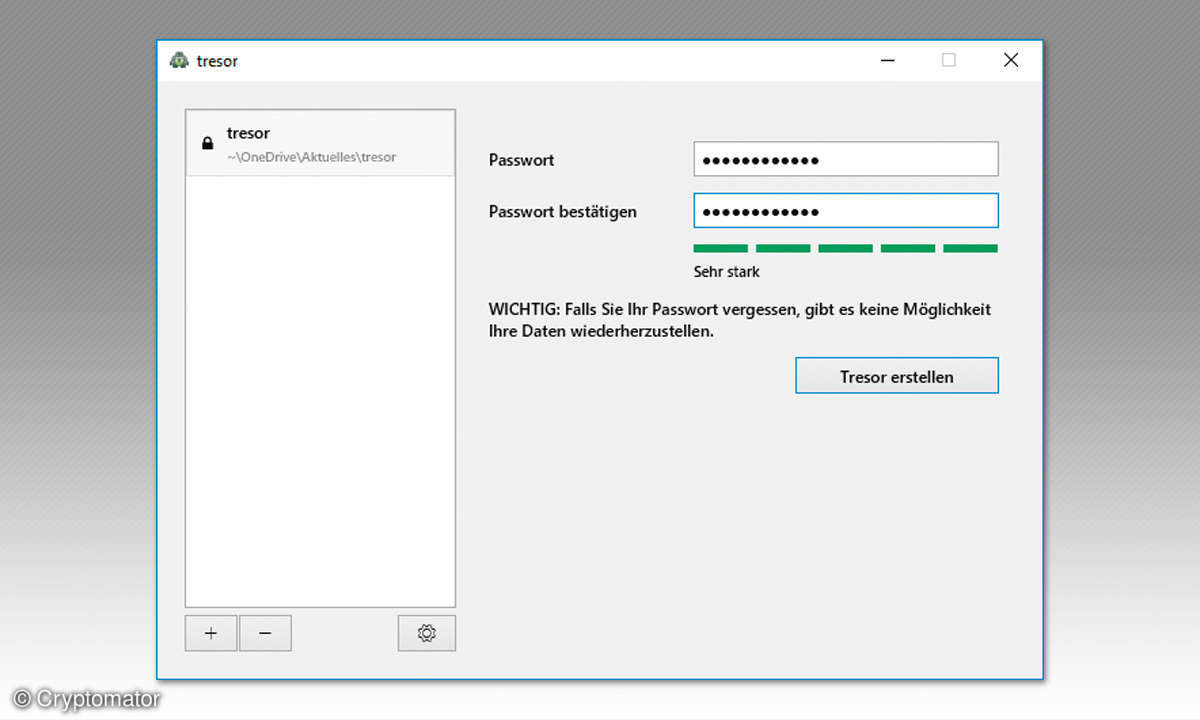
Task: Open settings via the gear icon
Action: 427,633
